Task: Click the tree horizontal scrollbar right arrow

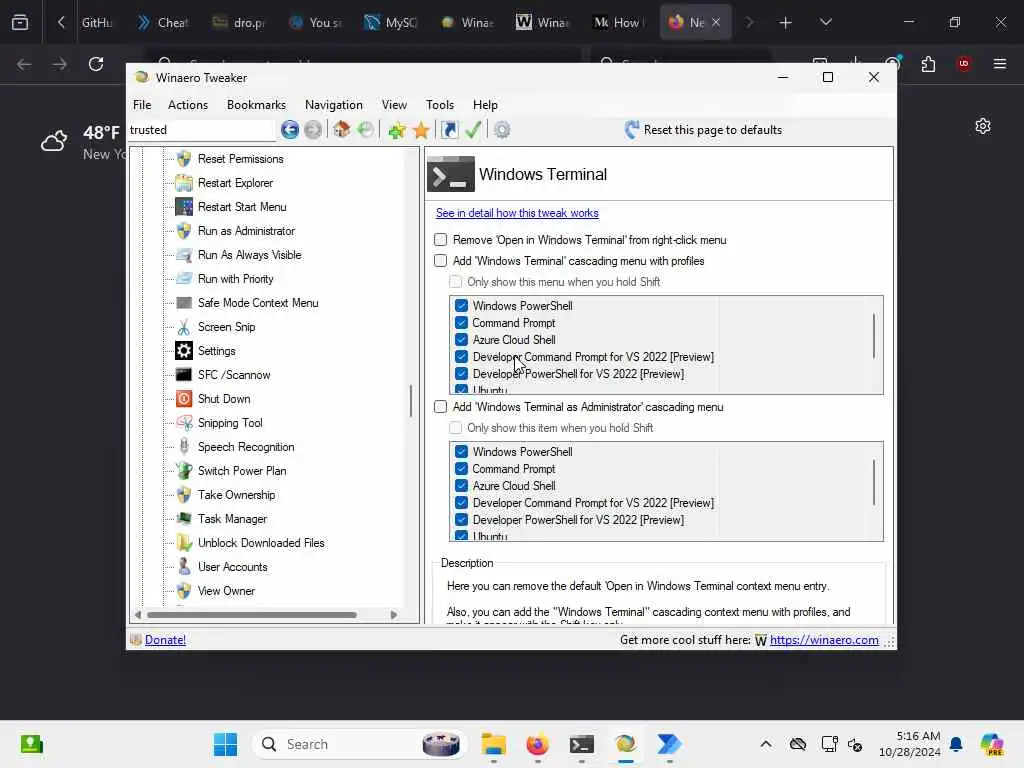Action: [394, 615]
